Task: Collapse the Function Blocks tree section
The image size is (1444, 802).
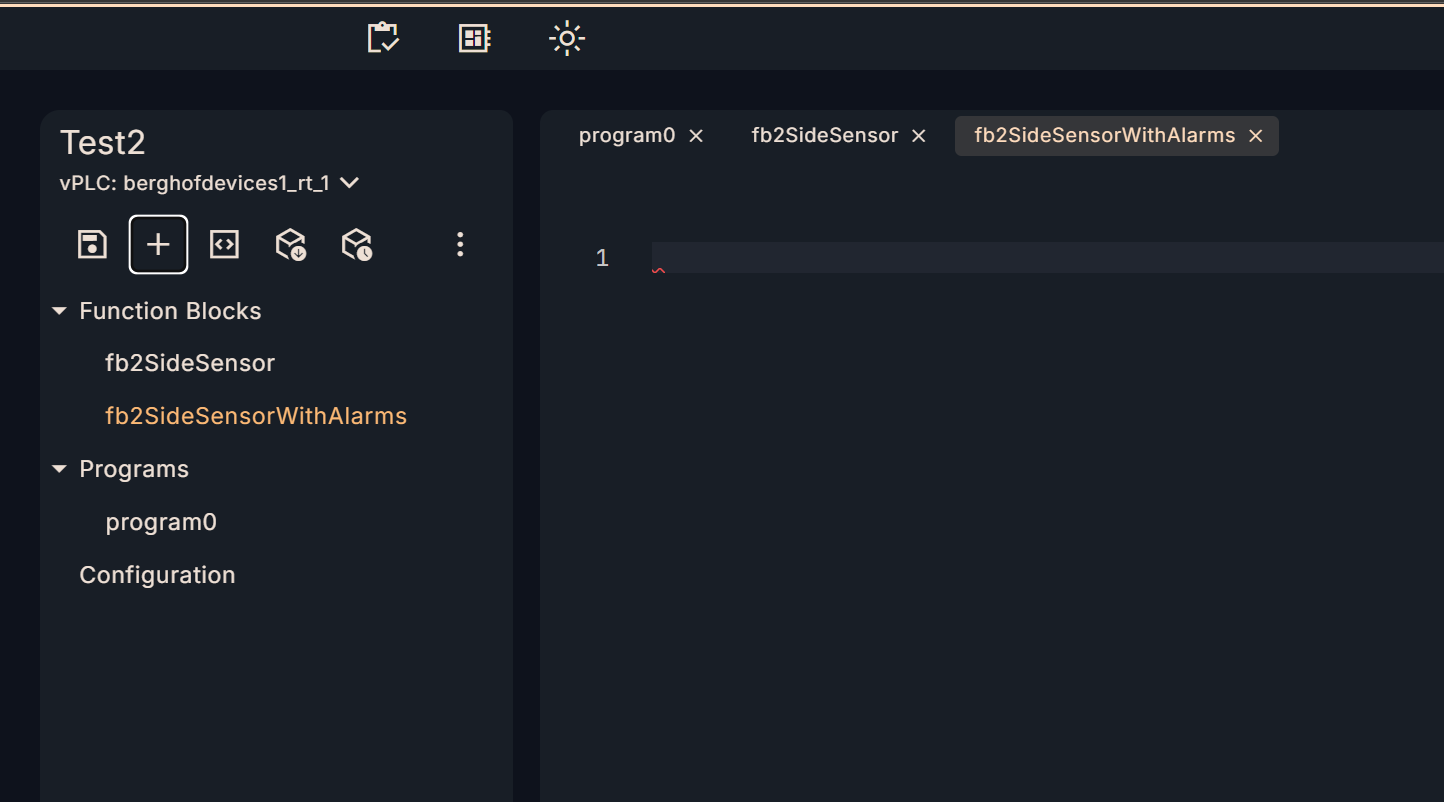Action: coord(60,312)
